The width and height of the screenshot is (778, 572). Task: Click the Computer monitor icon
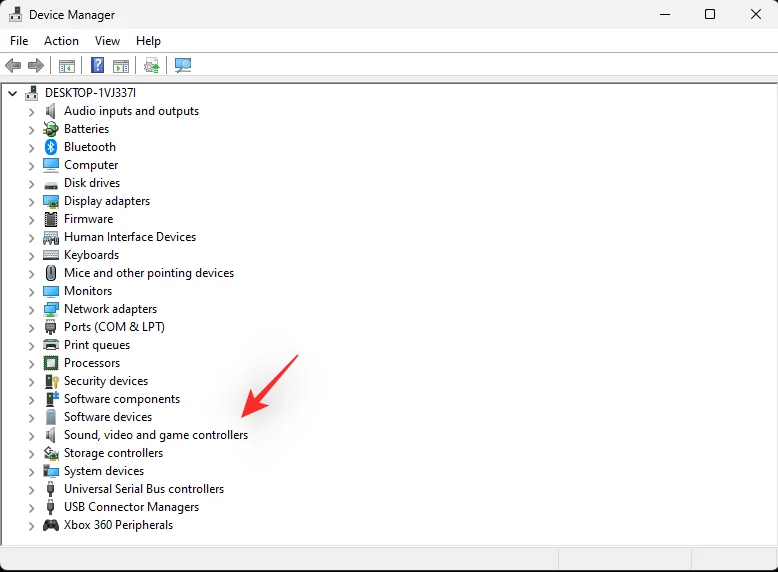[x=51, y=165]
